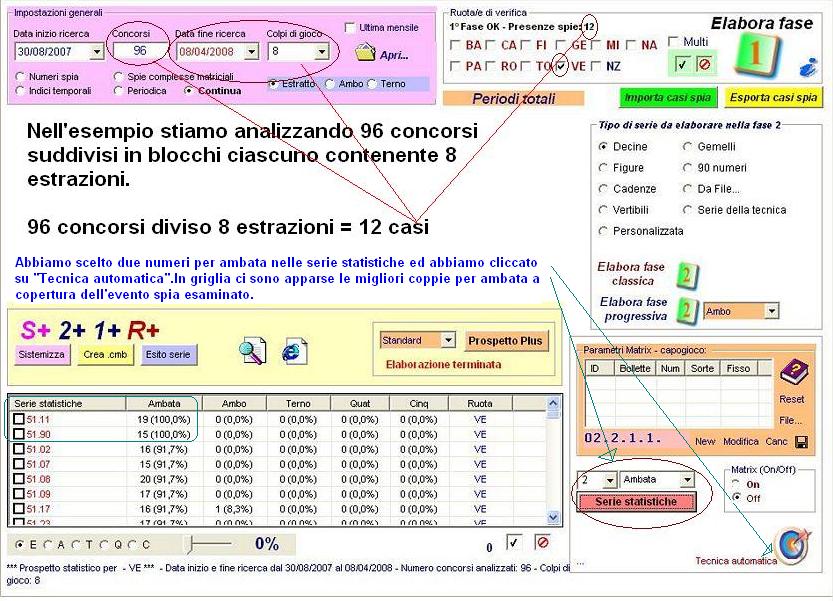The image size is (833, 601).
Task: Check the 51.02 series row checkbox
Action: tap(19, 449)
